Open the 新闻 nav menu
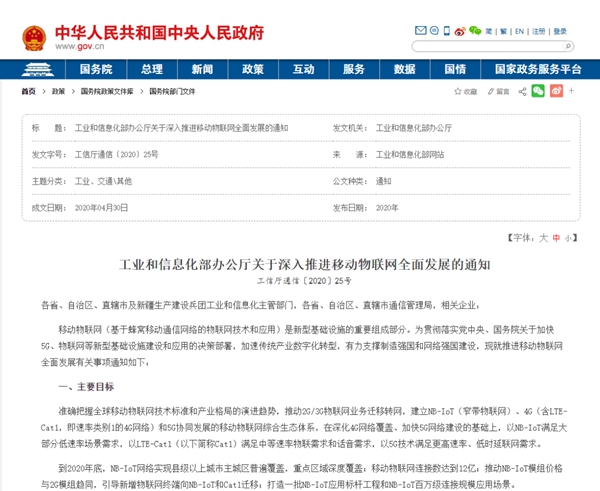The height and width of the screenshot is (491, 600). point(202,69)
